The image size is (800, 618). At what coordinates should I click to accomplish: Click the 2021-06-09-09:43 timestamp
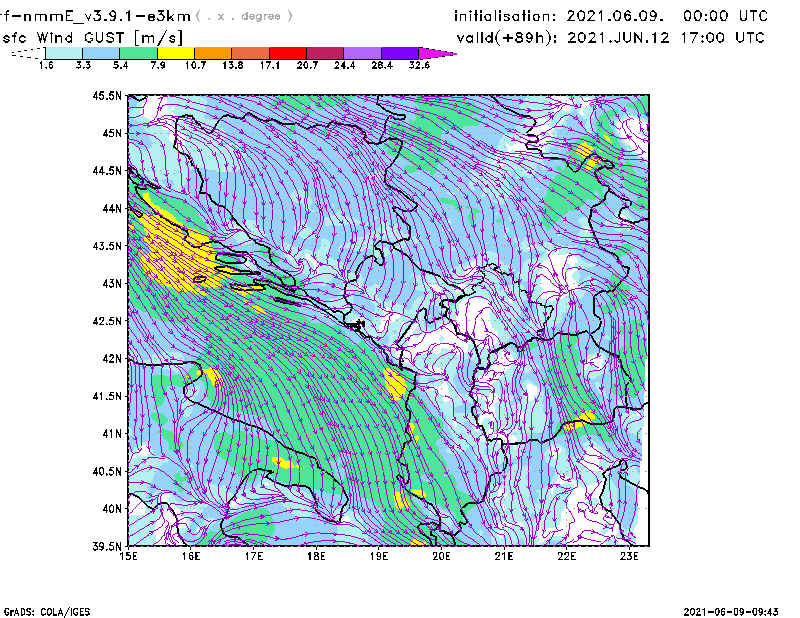[731, 612]
